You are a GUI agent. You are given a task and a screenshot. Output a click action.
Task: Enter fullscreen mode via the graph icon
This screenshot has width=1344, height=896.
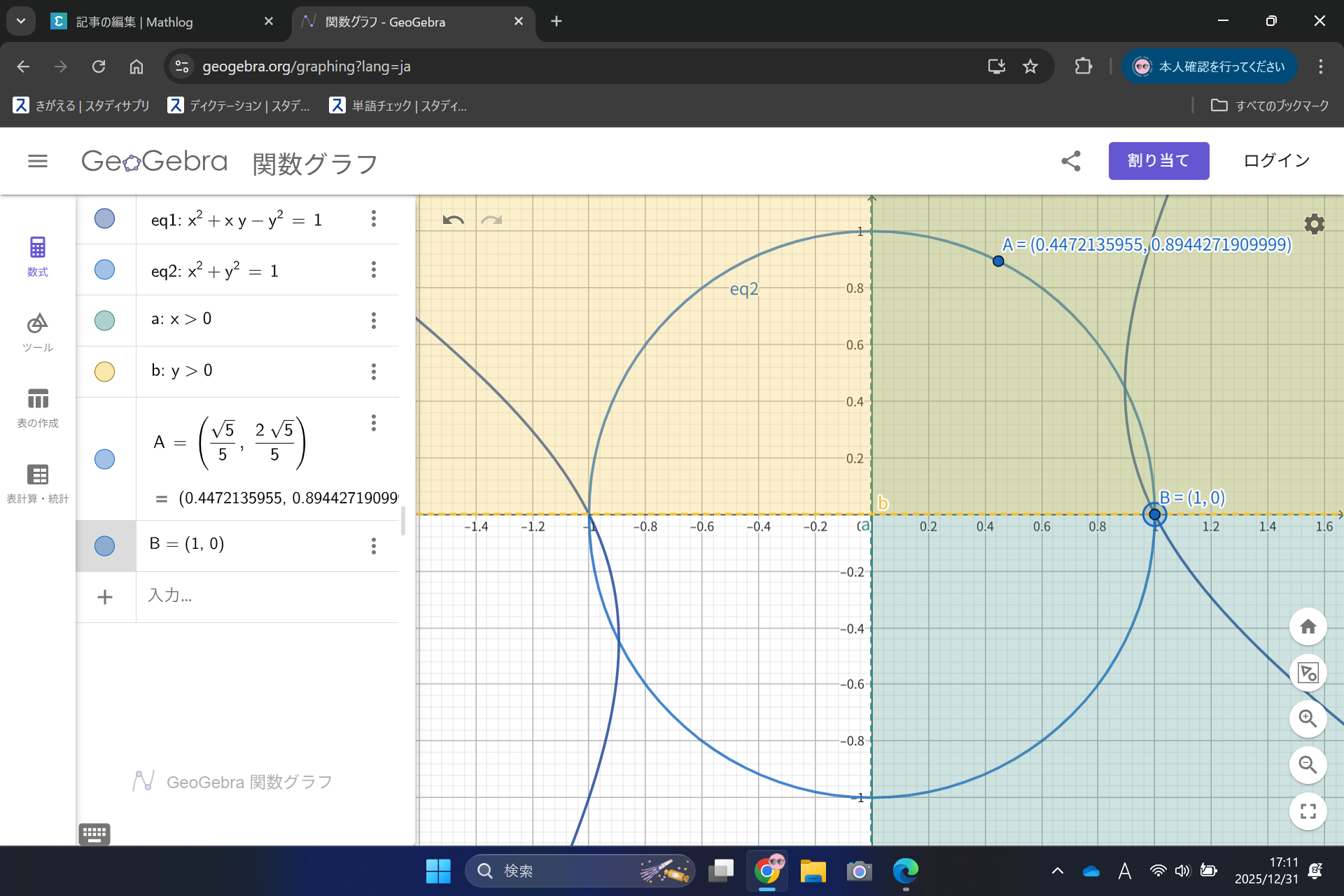[1308, 811]
